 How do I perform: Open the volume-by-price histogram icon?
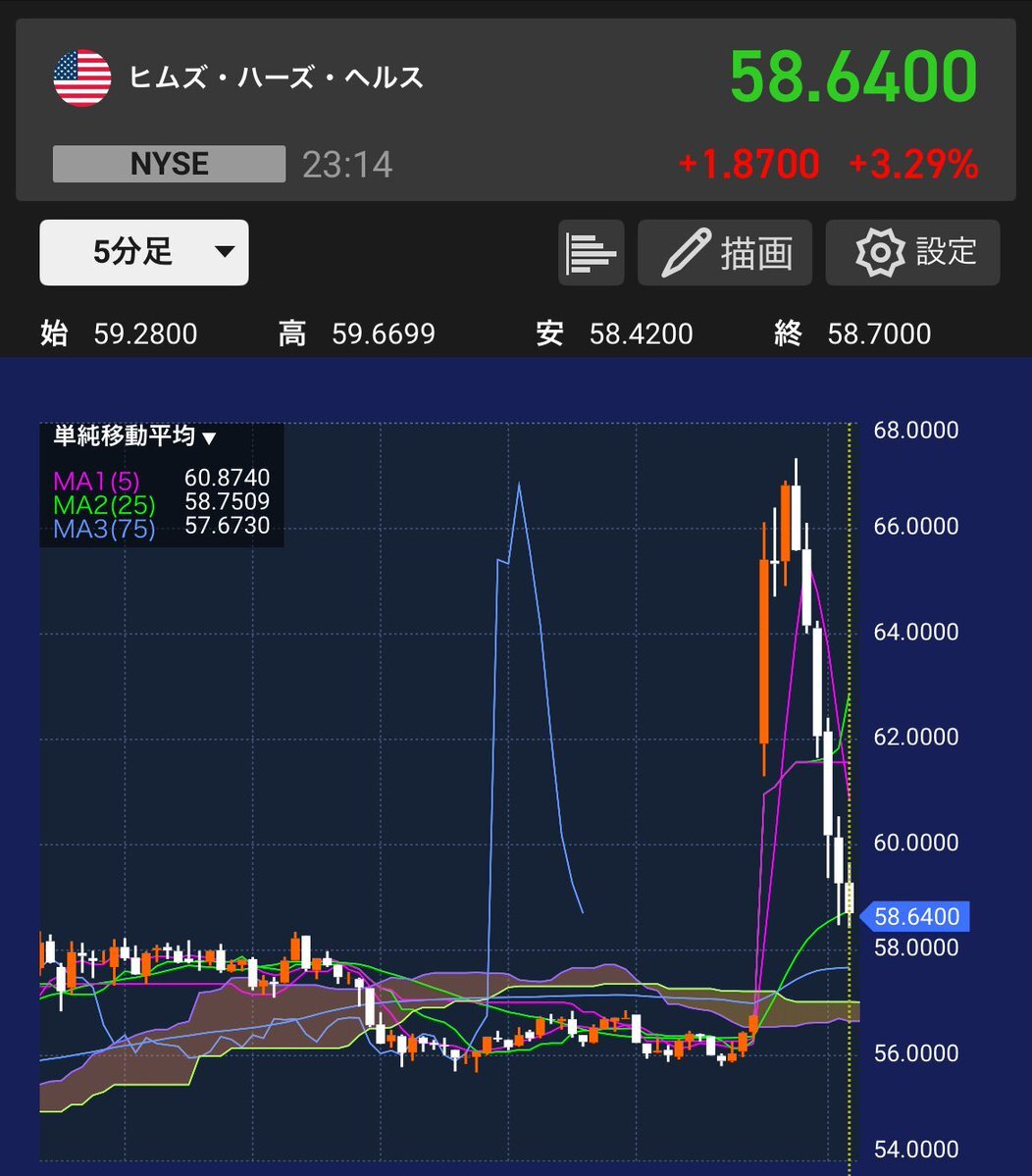click(591, 253)
